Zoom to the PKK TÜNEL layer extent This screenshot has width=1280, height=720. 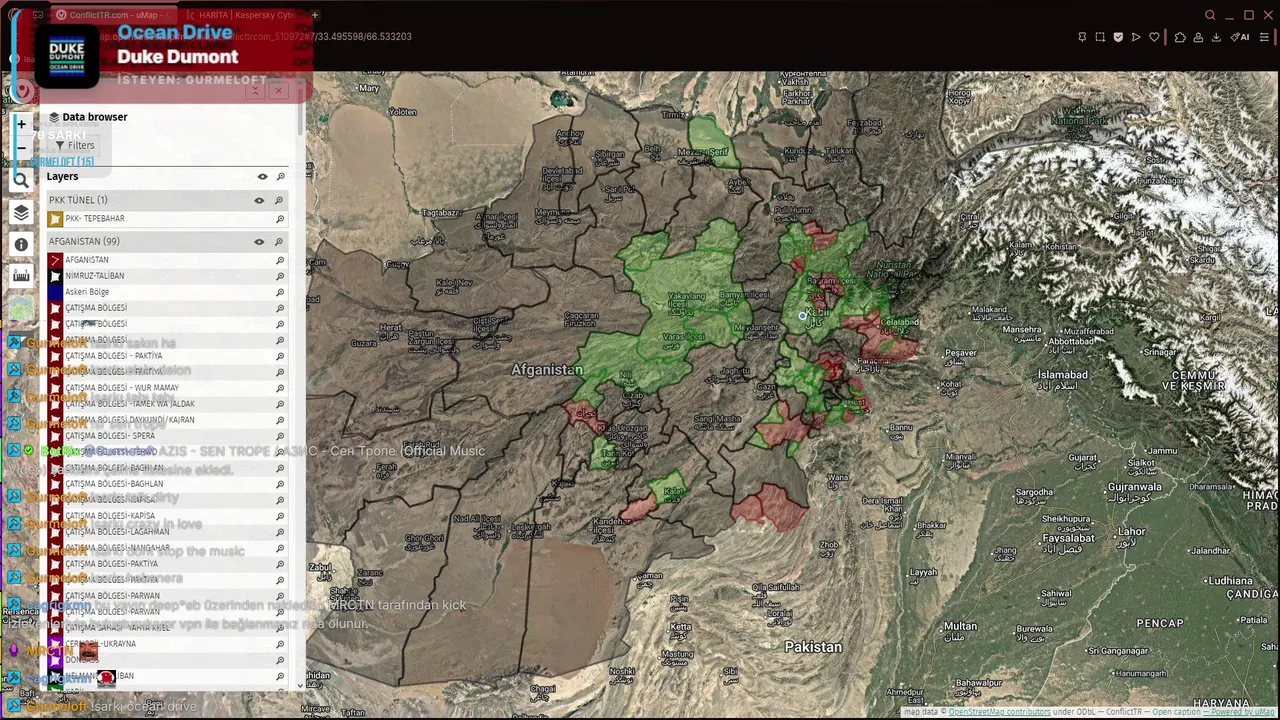click(x=279, y=200)
